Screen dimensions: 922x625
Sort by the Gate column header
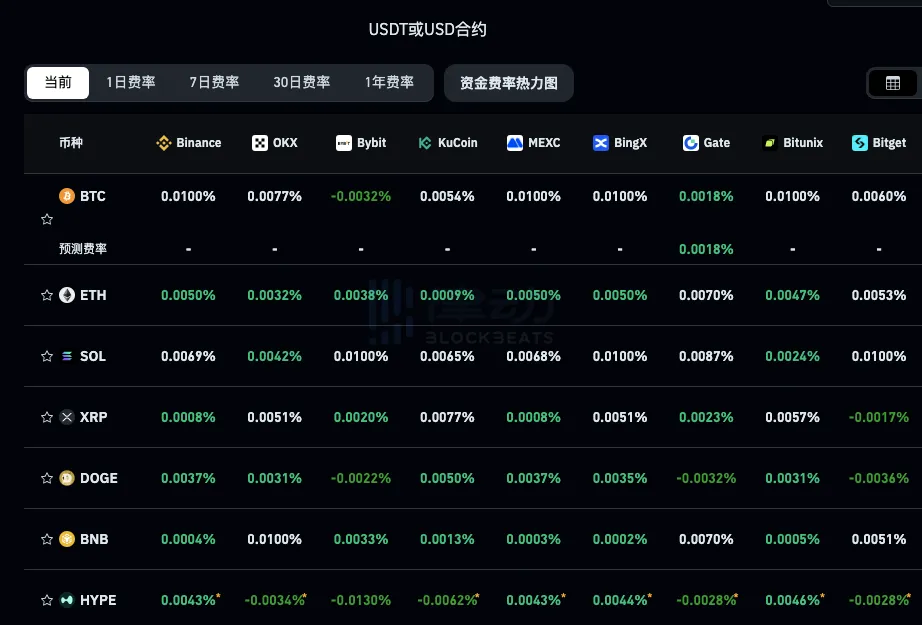(706, 143)
